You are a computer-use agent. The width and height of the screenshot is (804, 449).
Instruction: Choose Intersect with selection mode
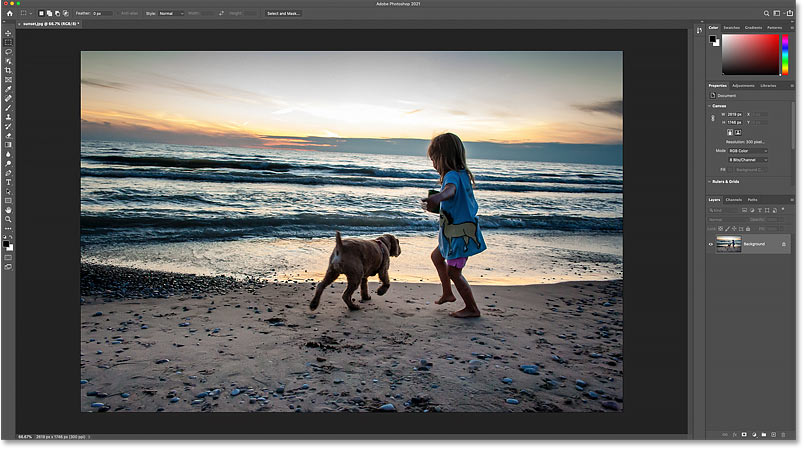click(x=66, y=13)
